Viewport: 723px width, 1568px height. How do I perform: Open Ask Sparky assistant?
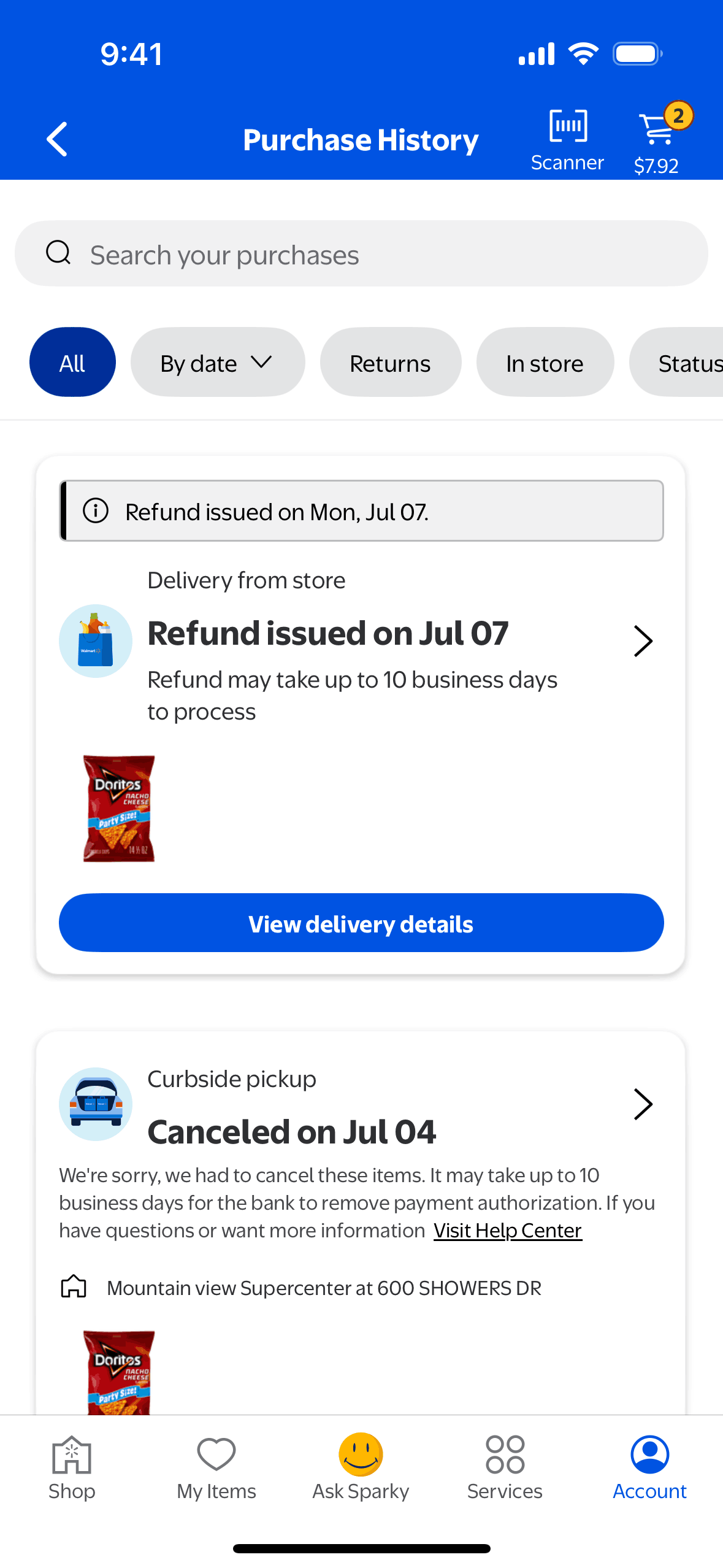(361, 1466)
